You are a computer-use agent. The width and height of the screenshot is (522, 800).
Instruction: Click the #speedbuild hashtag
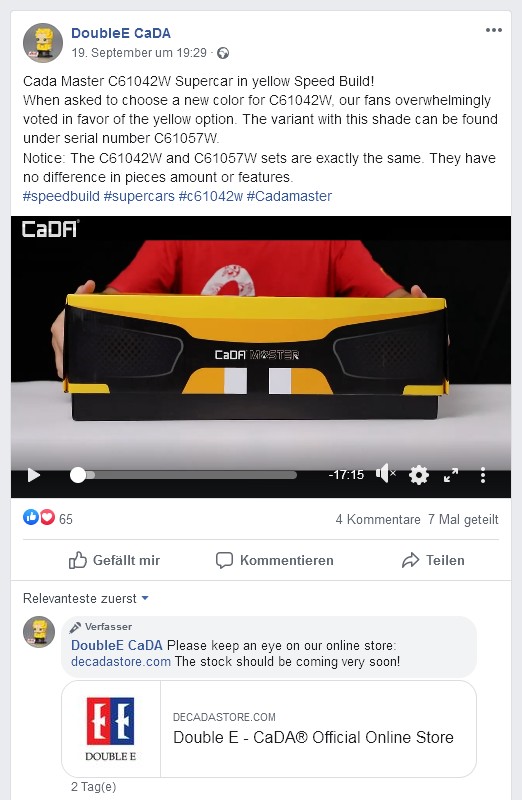61,196
